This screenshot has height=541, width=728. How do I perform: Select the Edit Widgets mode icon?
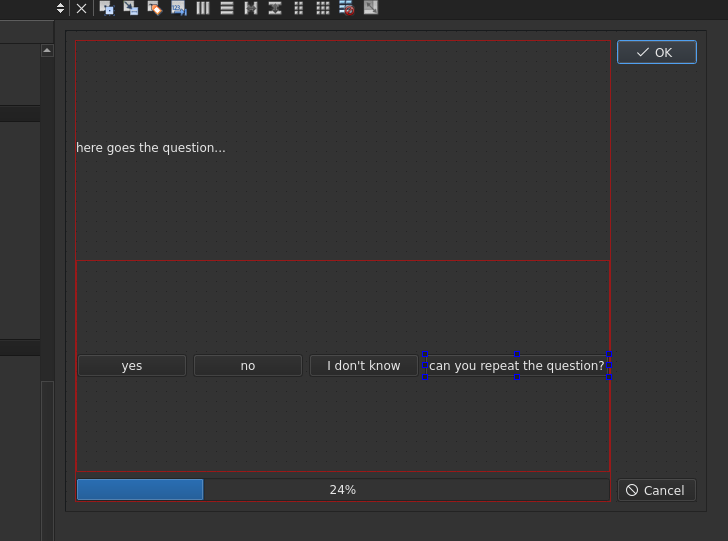click(107, 8)
